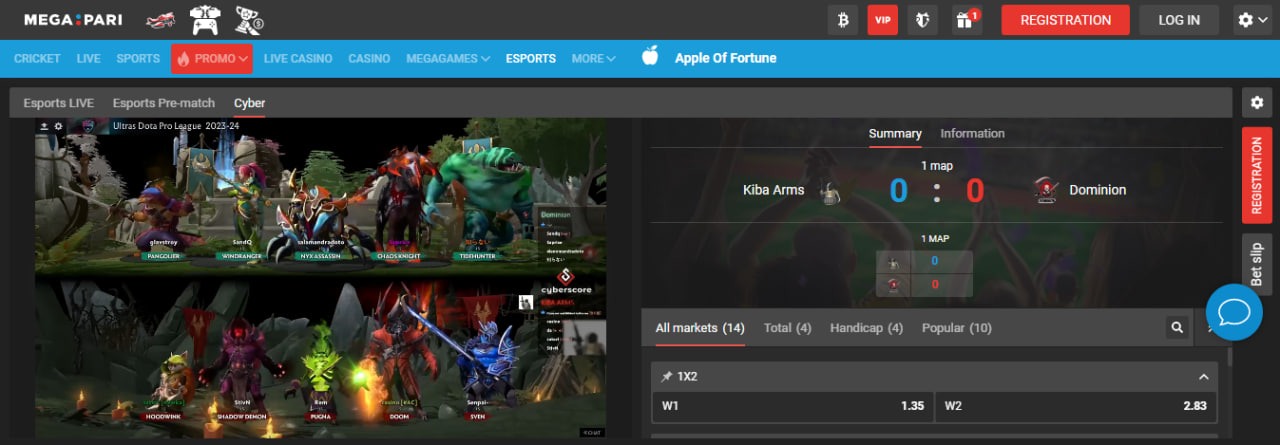Click the 1 MAP score table
The image size is (1280, 445).
(x=924, y=273)
